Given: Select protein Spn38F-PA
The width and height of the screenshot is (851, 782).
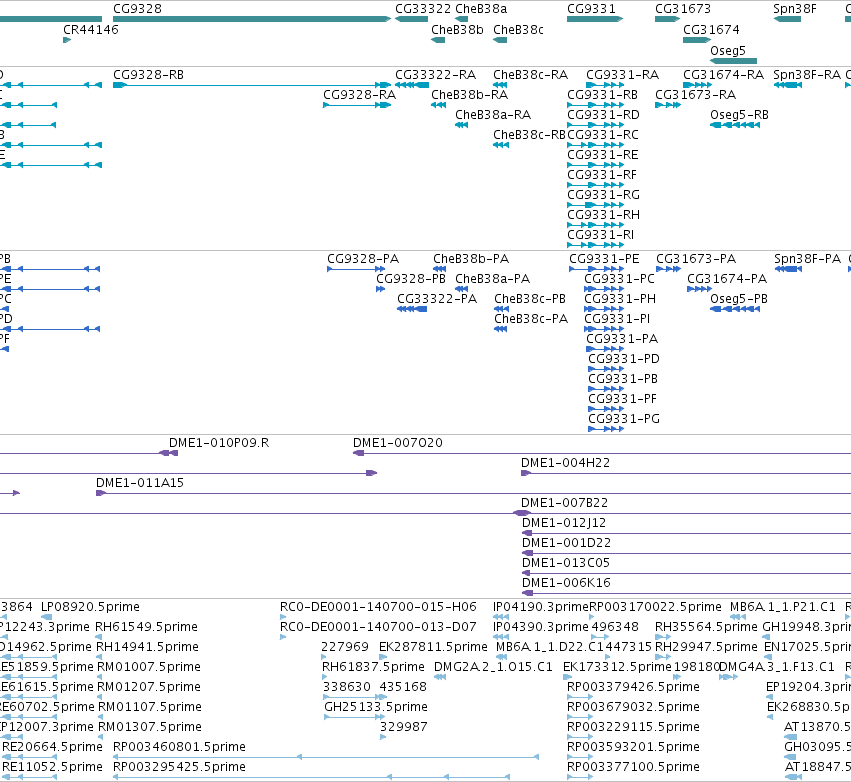Looking at the screenshot, I should [788, 269].
